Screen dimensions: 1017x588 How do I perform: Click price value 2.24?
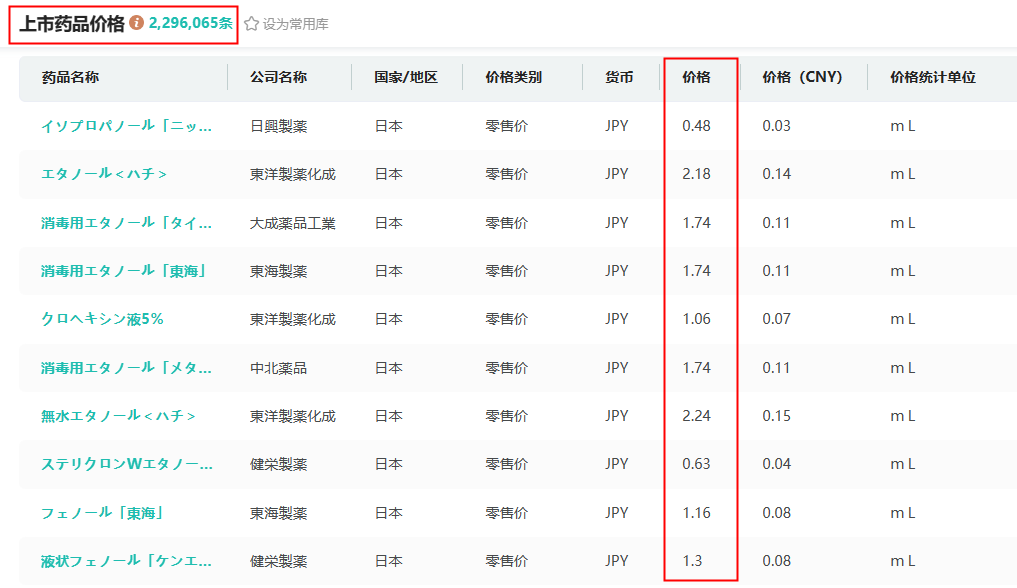click(696, 416)
